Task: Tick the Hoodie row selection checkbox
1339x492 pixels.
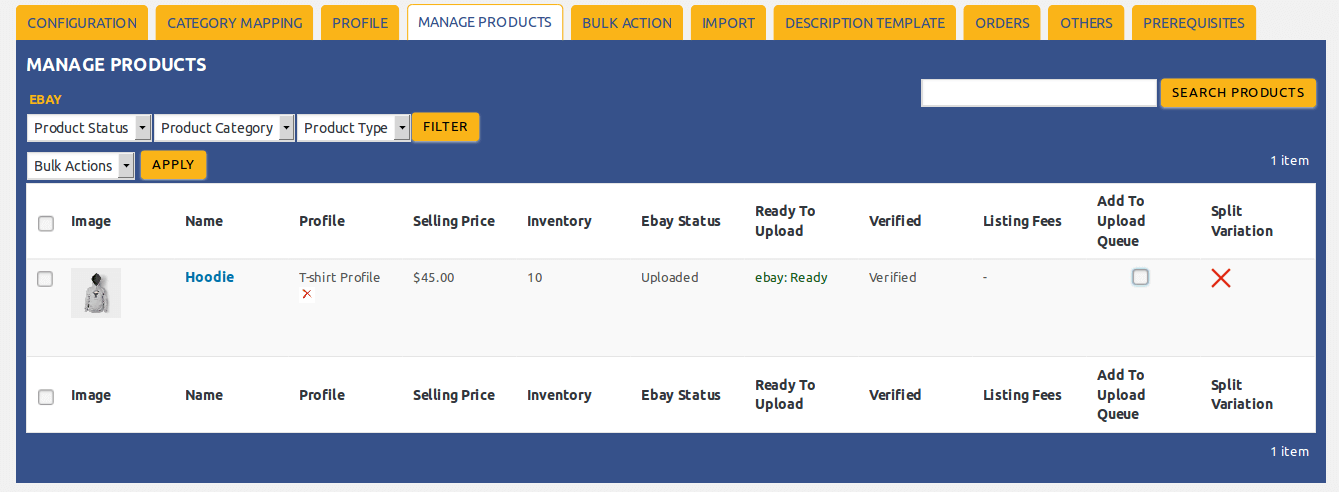Action: pos(45,279)
